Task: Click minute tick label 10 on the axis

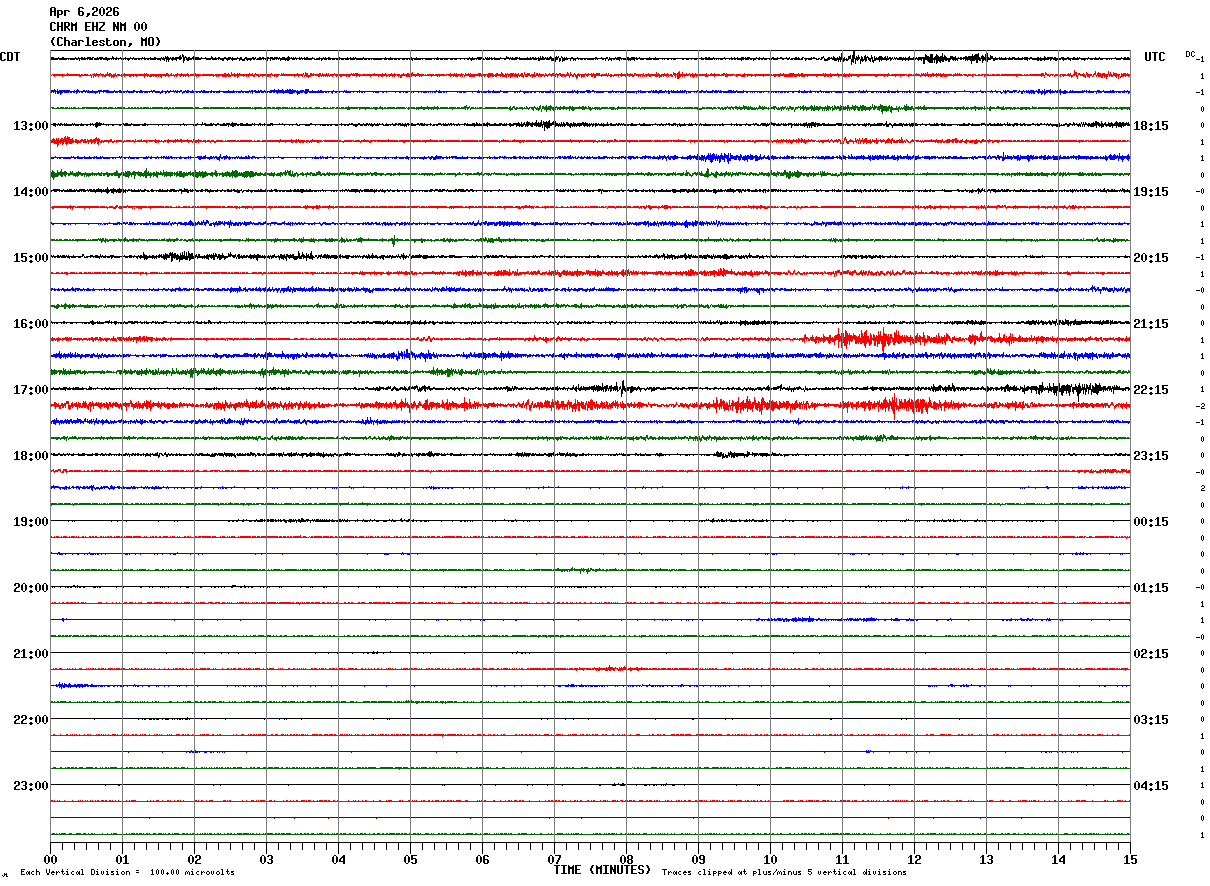Action: pos(770,859)
